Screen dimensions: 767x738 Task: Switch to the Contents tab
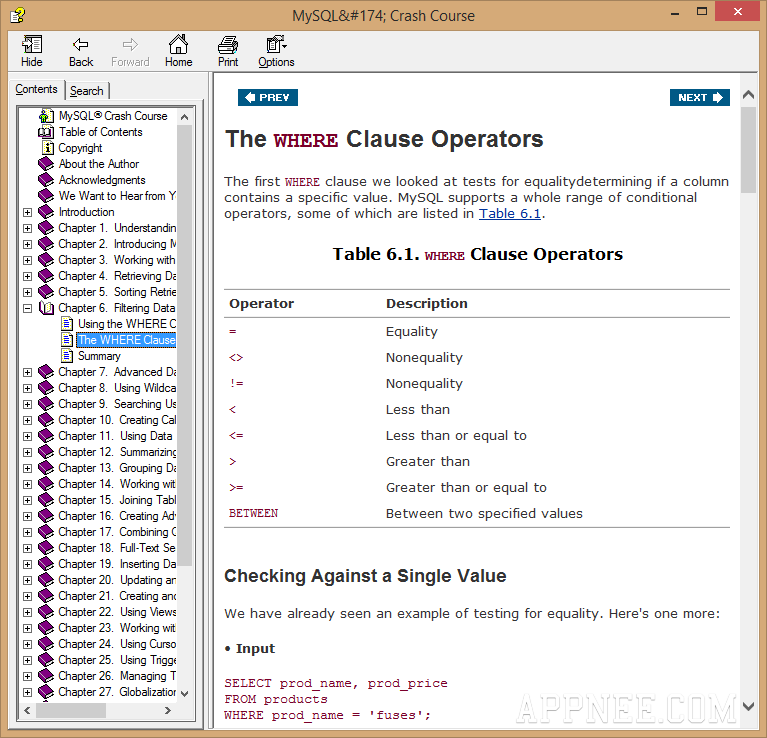click(x=36, y=89)
